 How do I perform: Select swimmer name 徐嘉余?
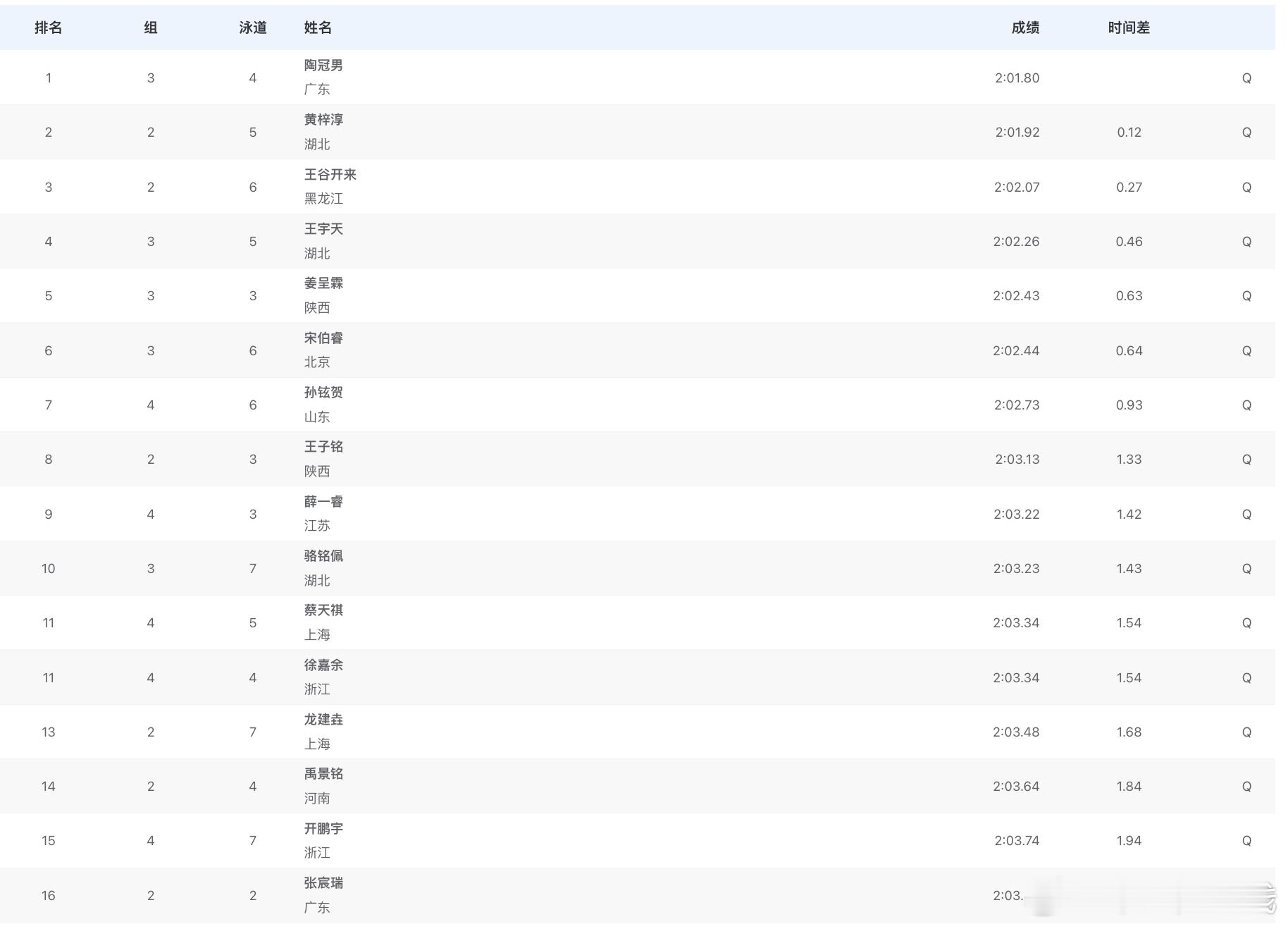click(323, 665)
